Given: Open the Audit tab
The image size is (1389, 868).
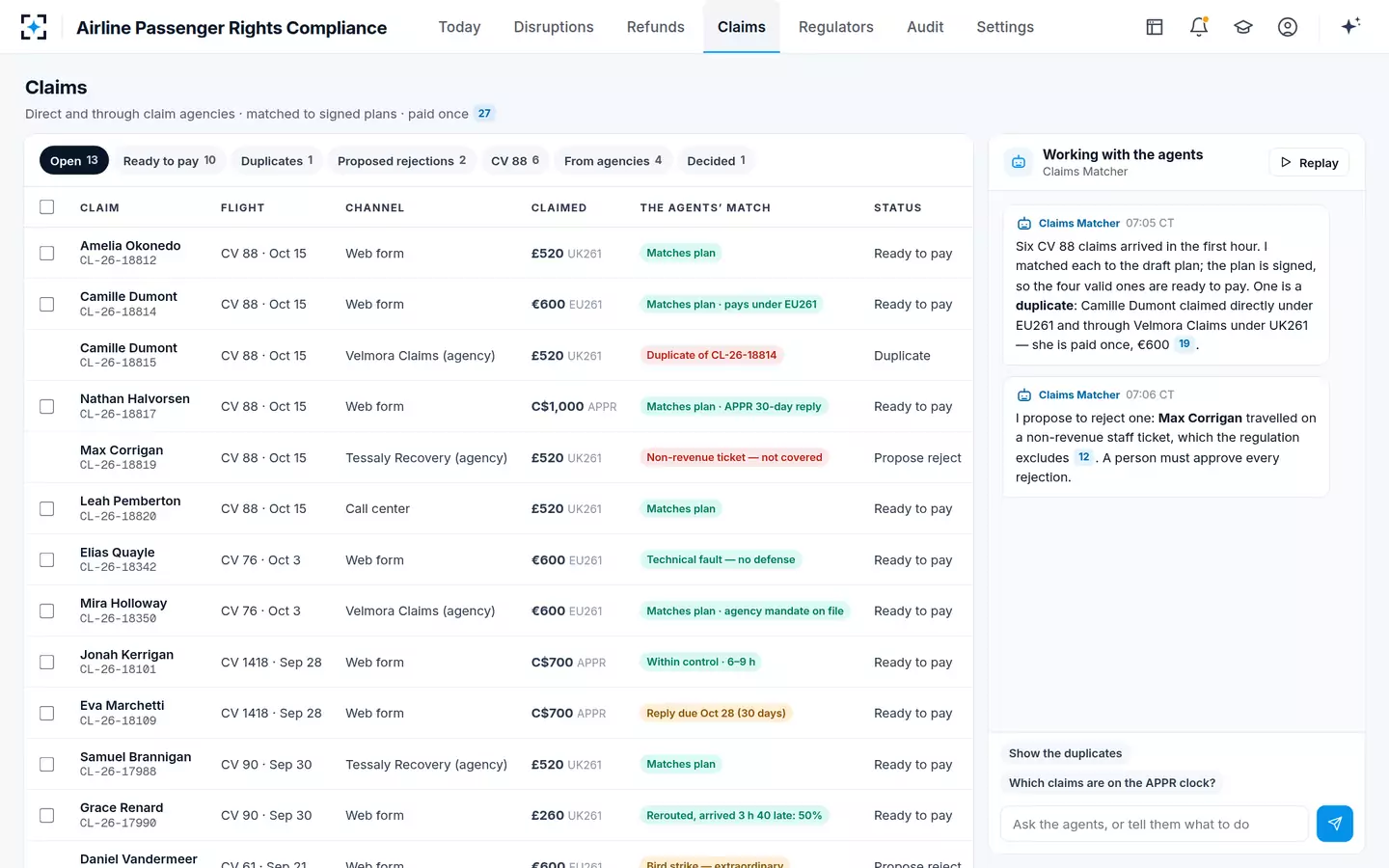Looking at the screenshot, I should tap(925, 27).
